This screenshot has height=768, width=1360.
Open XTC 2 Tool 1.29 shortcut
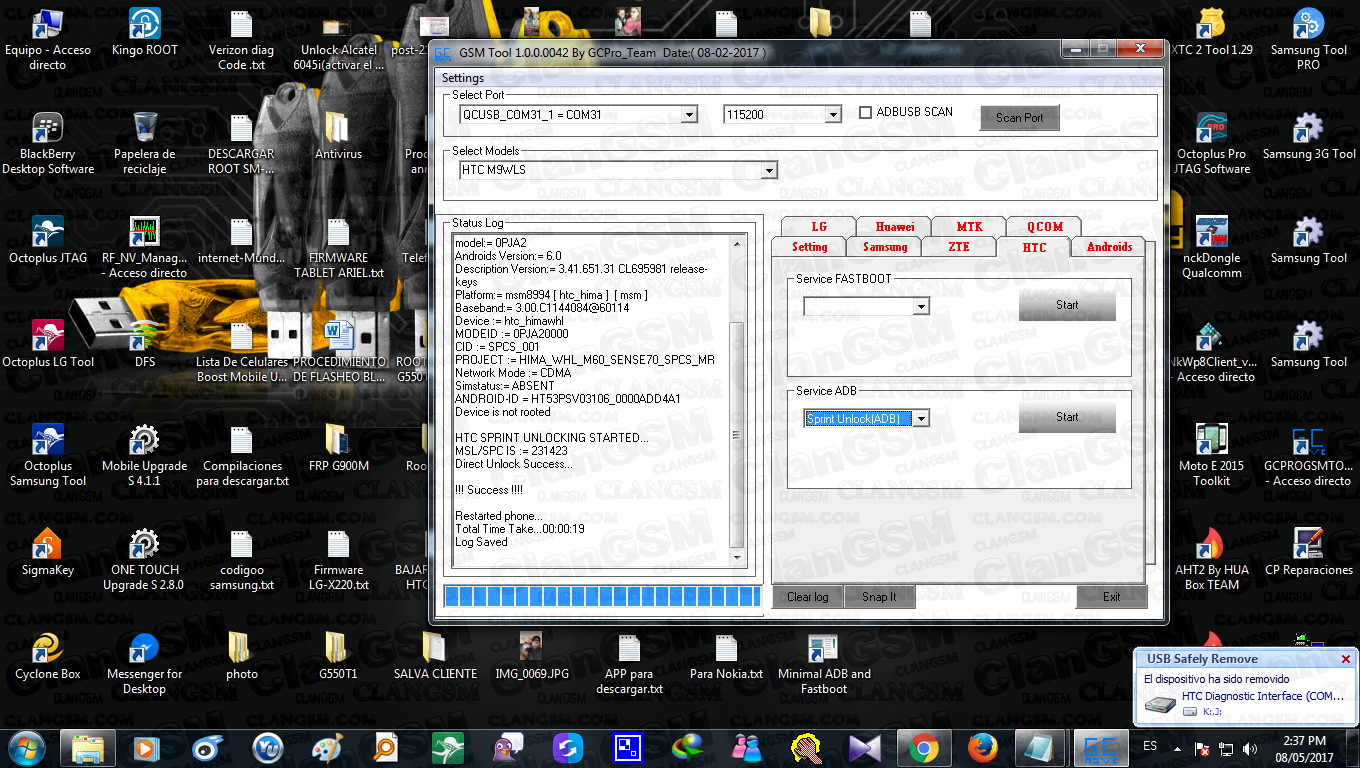[1212, 34]
